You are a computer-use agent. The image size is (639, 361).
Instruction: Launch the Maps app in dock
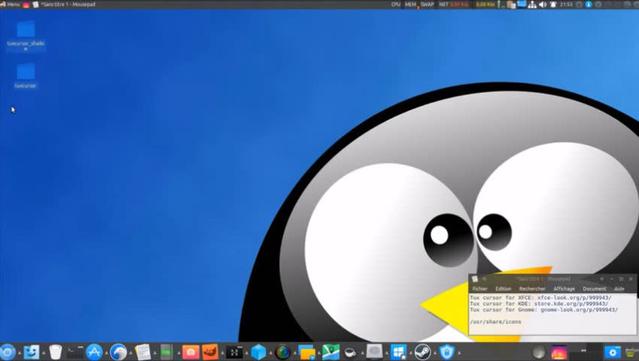click(331, 352)
